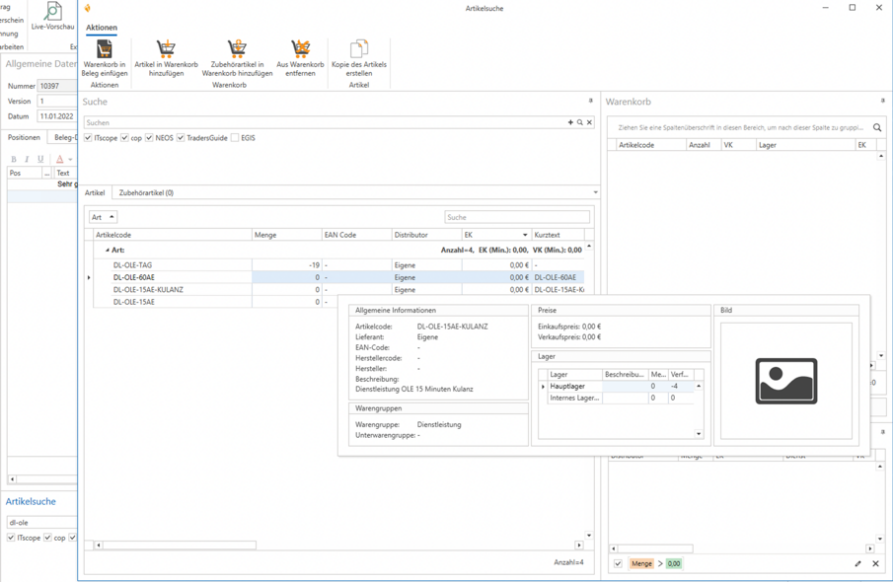The height and width of the screenshot is (582, 893).
Task: Click Zubehörartikel in Warenkorb hinzufügen icon
Action: pos(237,49)
